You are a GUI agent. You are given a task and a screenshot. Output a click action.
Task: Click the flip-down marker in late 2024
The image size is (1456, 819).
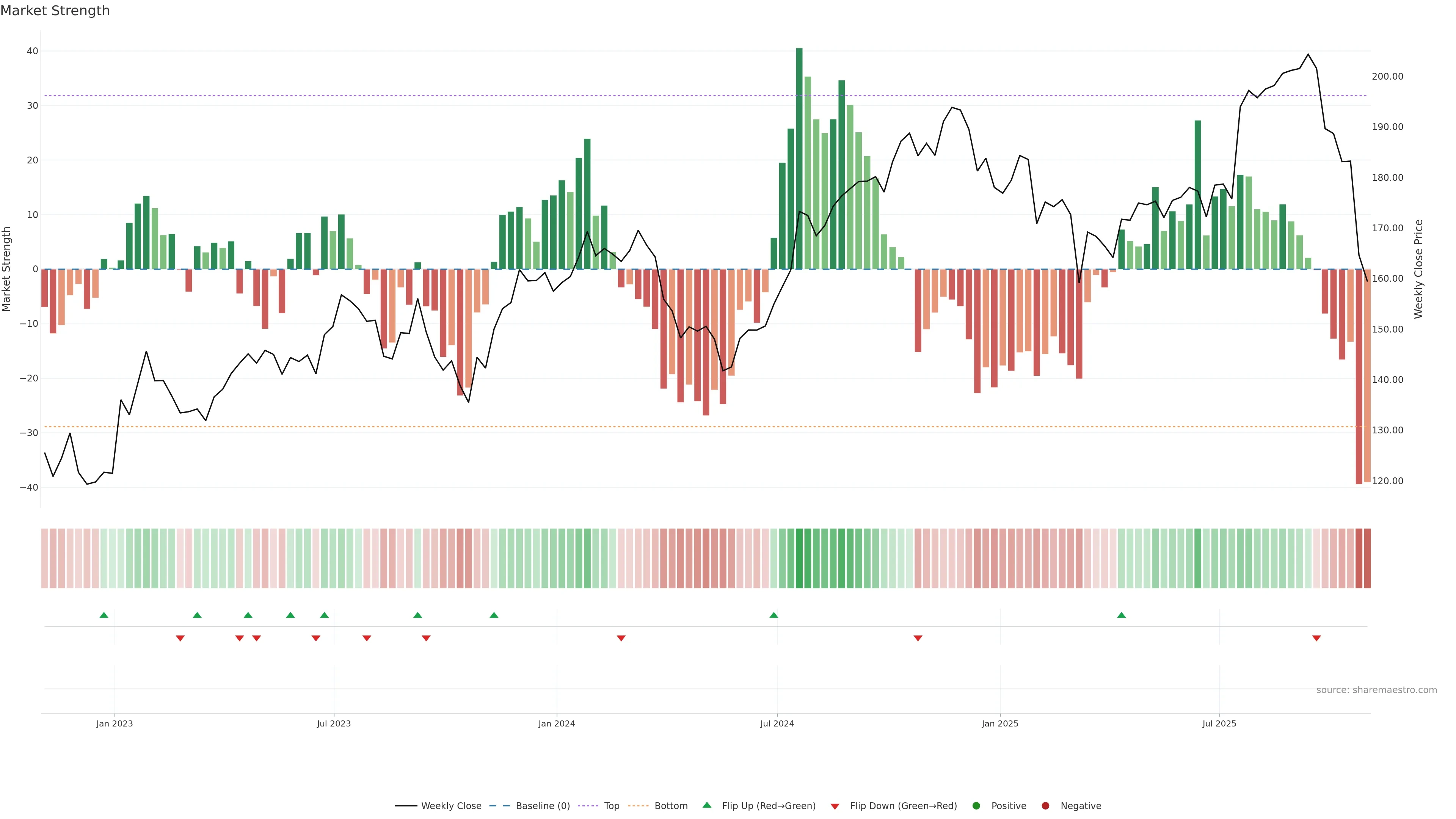[918, 638]
